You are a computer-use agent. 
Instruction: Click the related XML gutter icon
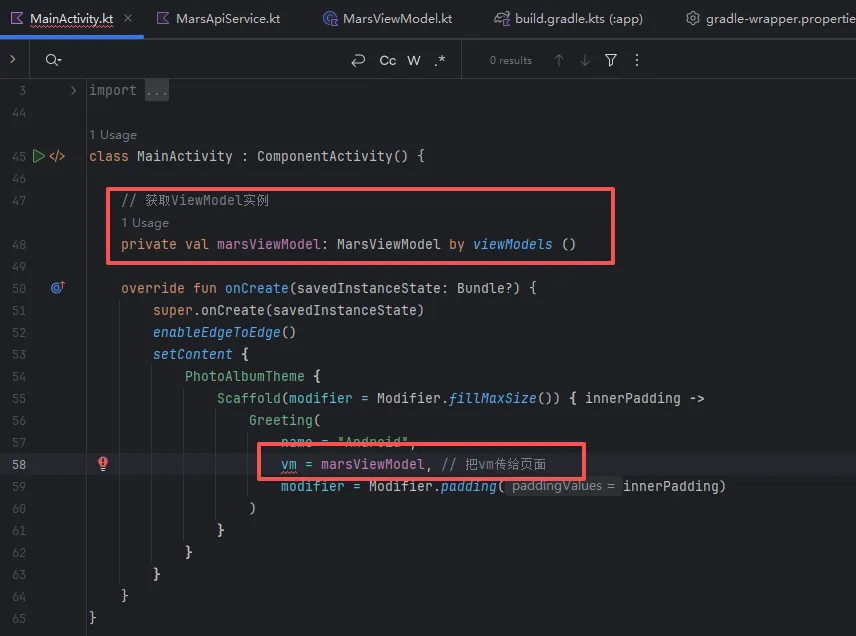click(x=57, y=157)
